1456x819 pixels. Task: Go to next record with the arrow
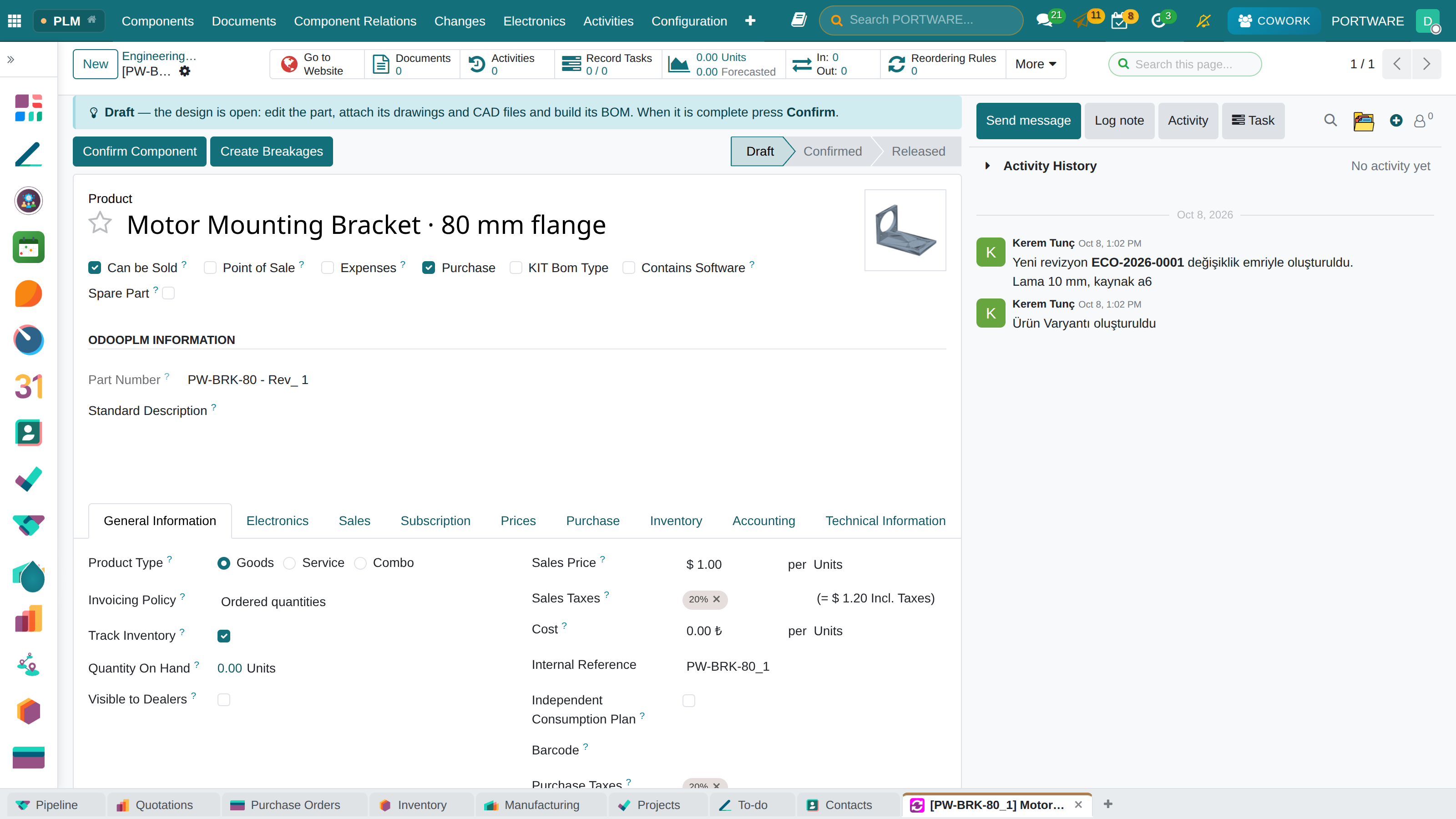tap(1426, 64)
